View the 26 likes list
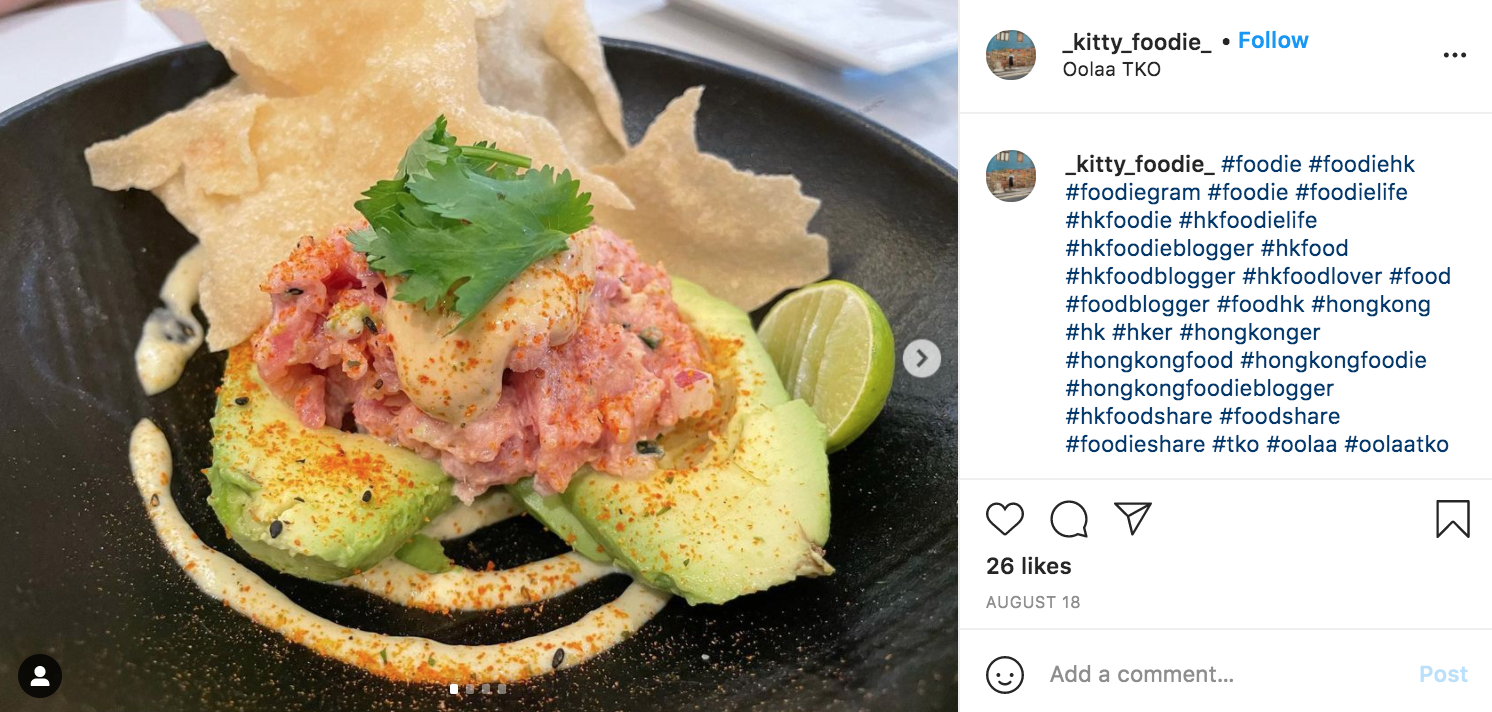Image resolution: width=1492 pixels, height=712 pixels. point(1028,566)
